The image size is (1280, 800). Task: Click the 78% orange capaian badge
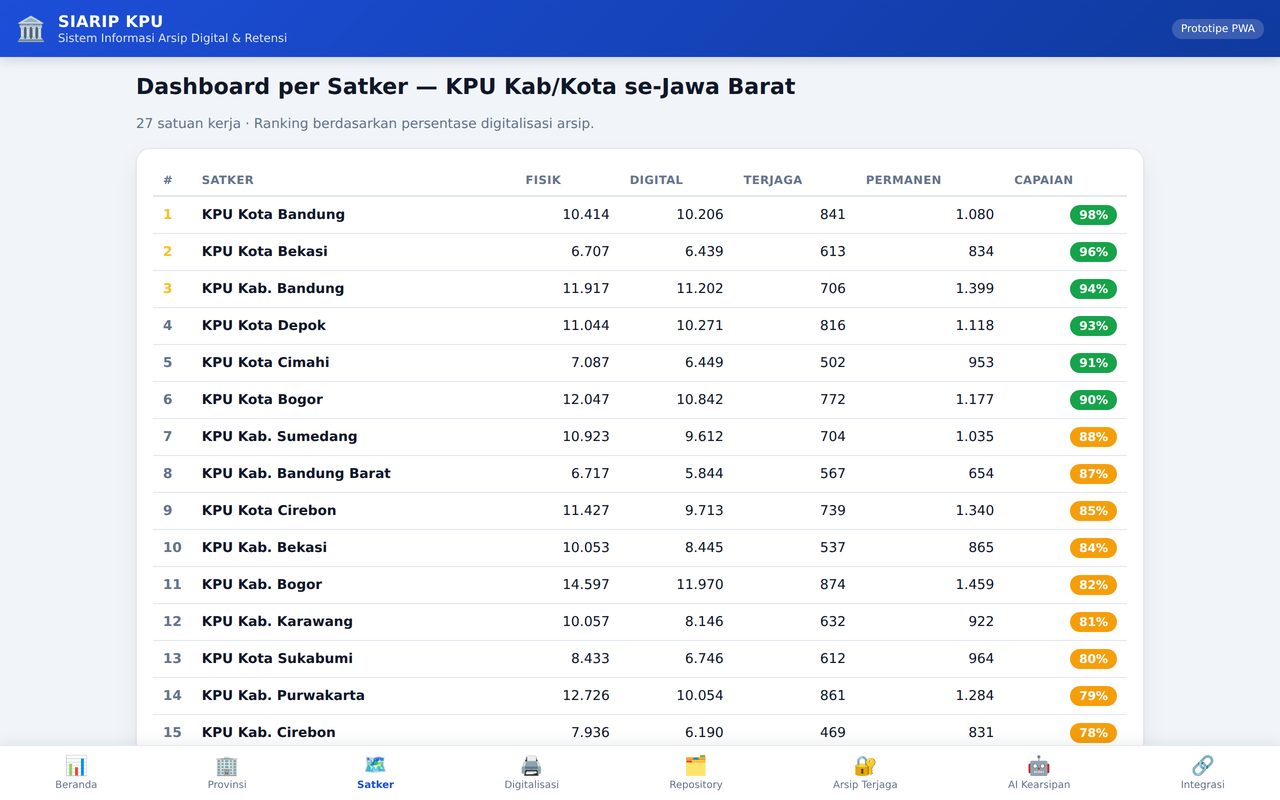tap(1093, 733)
